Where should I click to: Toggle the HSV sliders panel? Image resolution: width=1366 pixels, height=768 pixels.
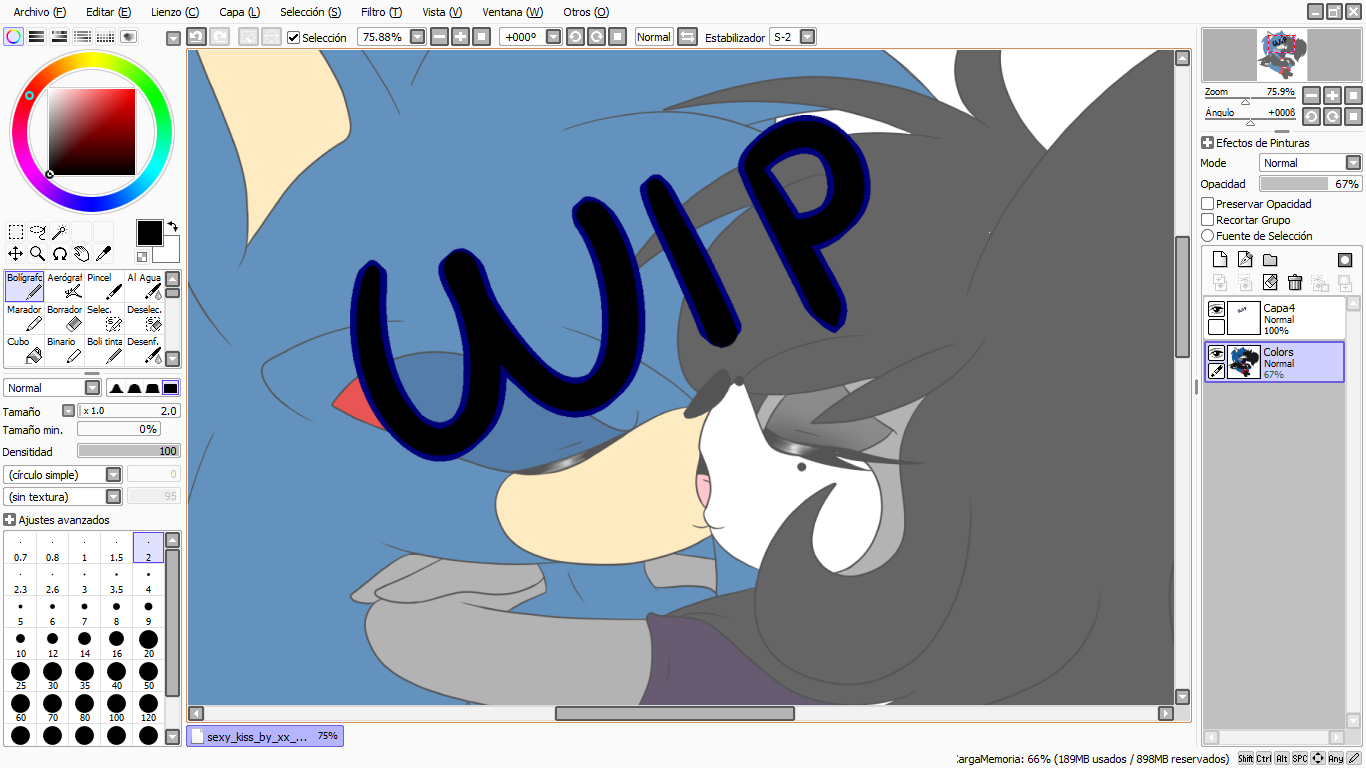point(60,37)
